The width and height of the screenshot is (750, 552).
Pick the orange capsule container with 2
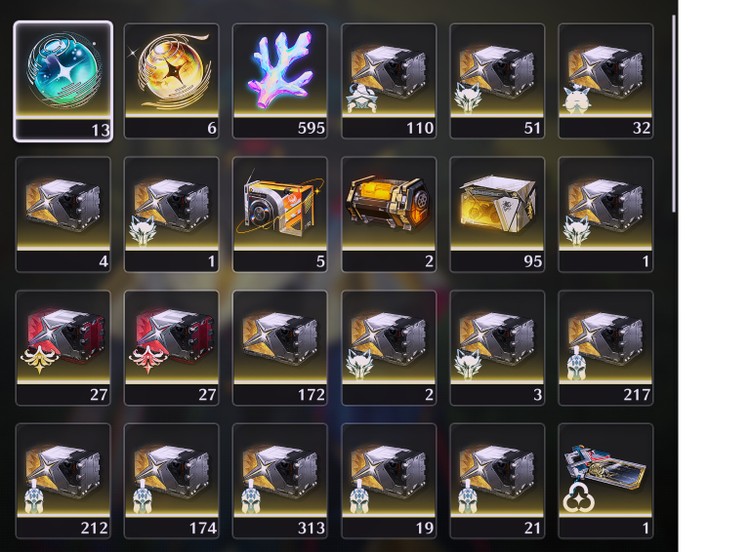[389, 215]
